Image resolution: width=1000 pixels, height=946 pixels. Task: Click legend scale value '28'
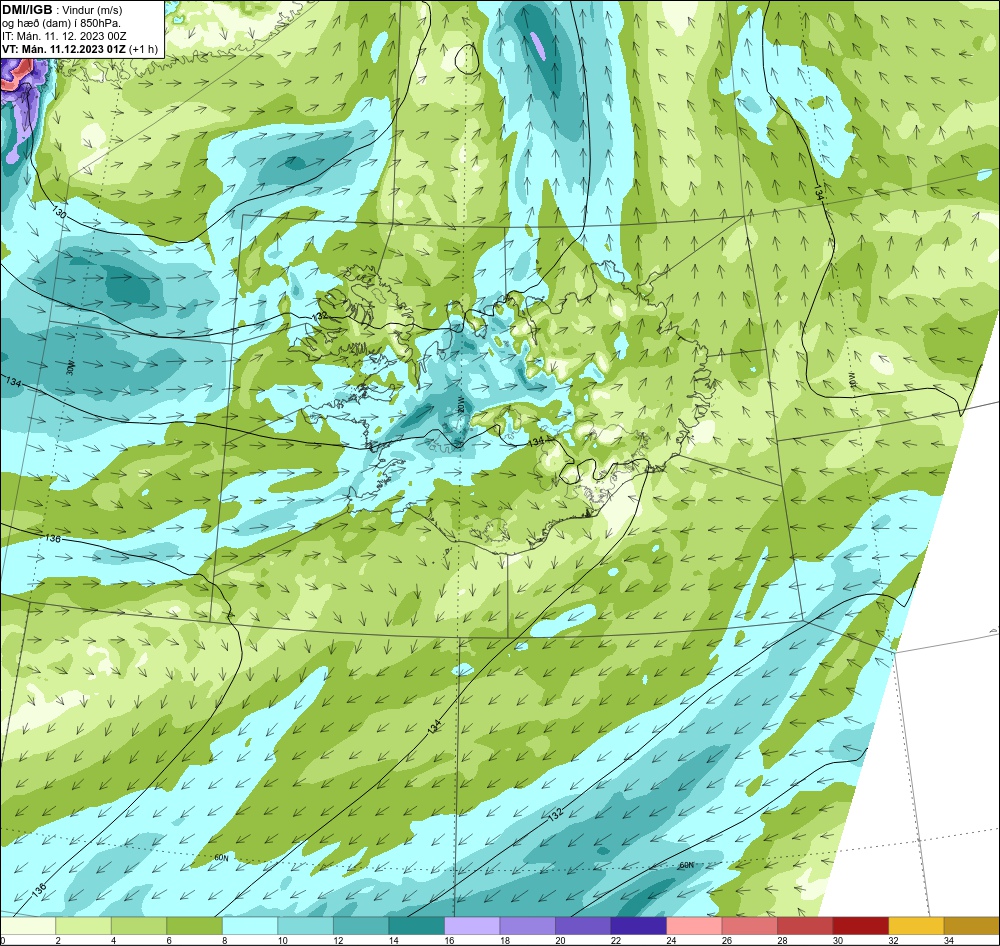[x=782, y=940]
